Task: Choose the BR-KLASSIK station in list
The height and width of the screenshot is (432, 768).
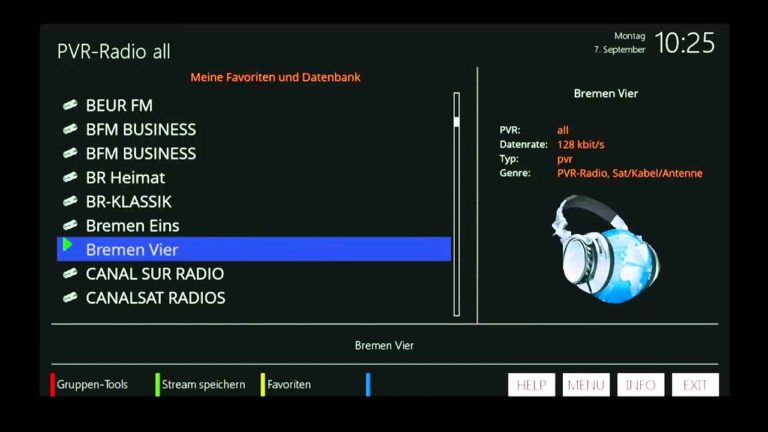Action: [x=128, y=201]
